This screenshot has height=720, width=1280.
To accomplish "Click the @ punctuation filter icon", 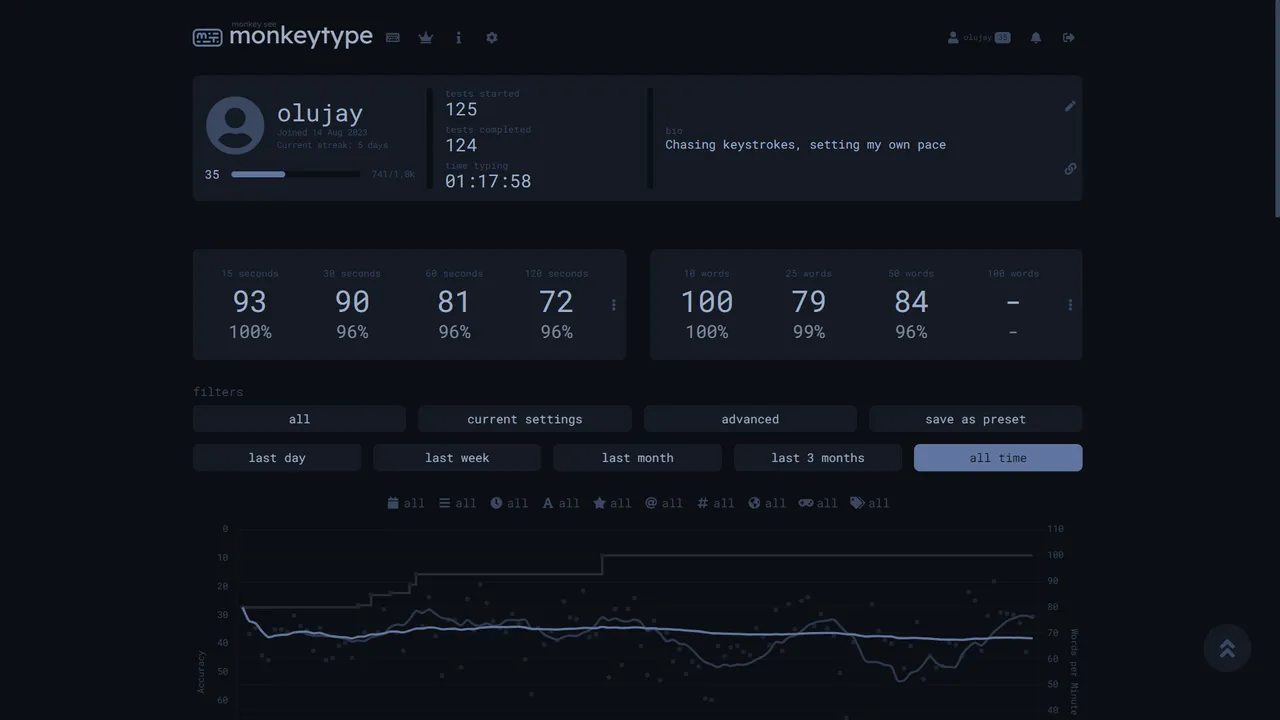I will [651, 503].
